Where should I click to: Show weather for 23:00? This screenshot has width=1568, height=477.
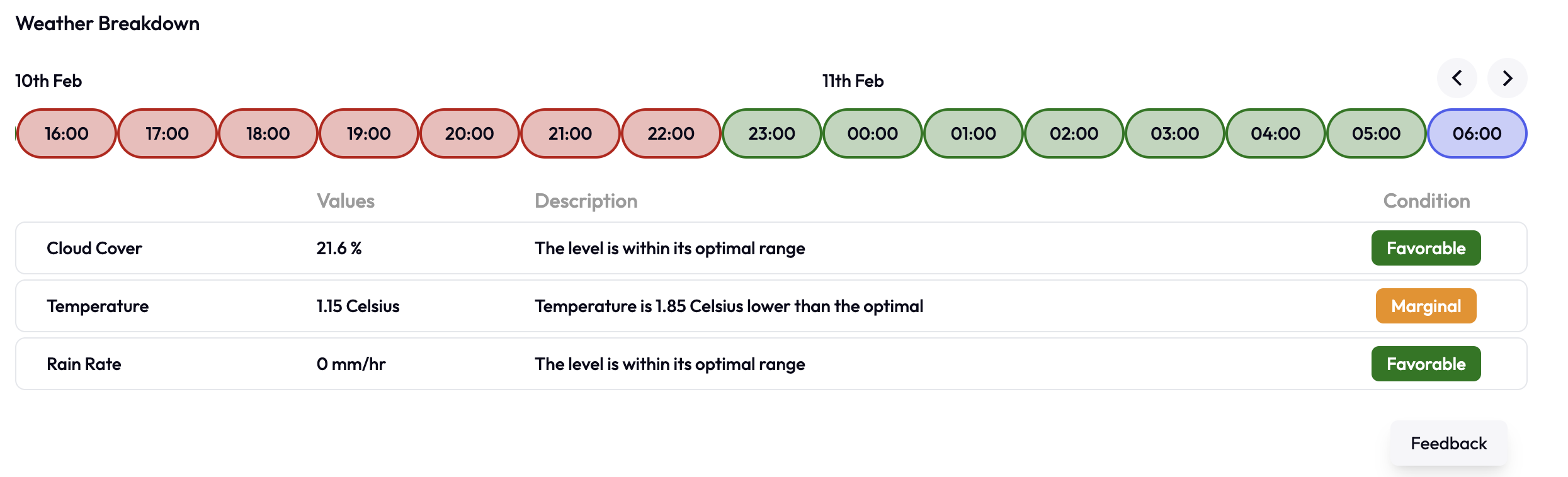click(x=772, y=133)
